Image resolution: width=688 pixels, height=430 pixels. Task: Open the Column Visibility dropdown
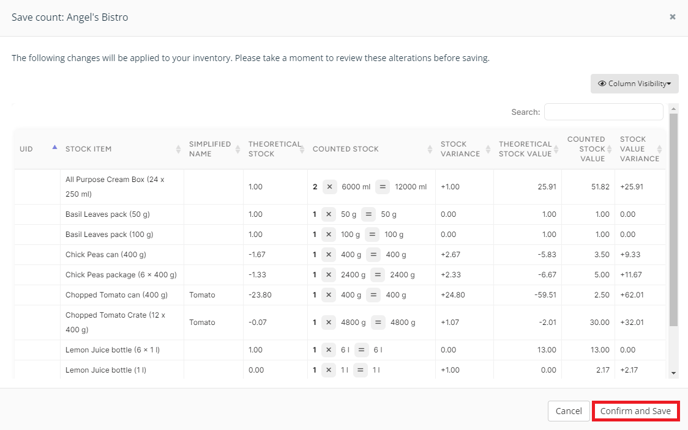click(x=634, y=83)
